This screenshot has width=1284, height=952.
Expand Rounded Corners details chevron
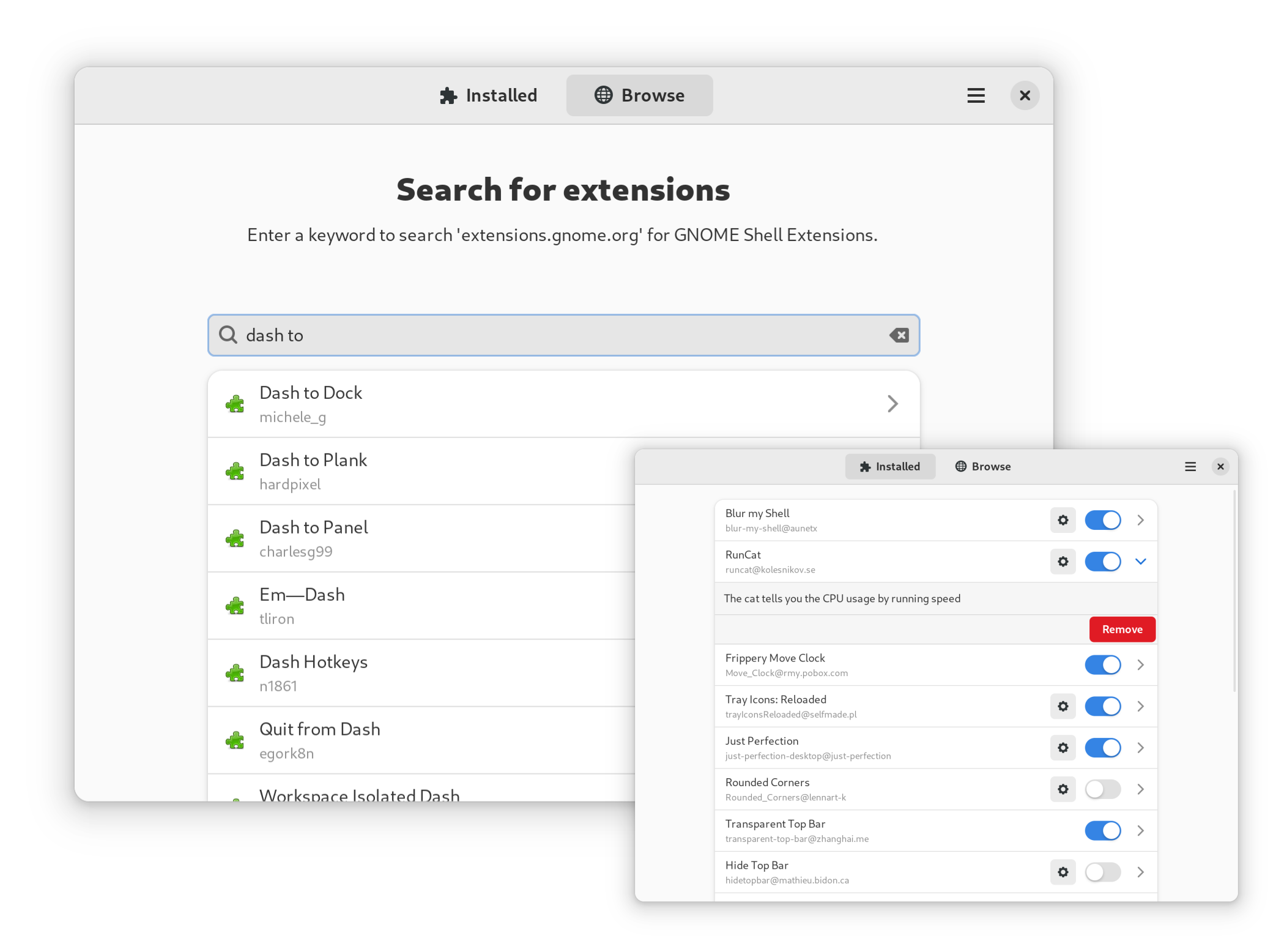[1141, 789]
